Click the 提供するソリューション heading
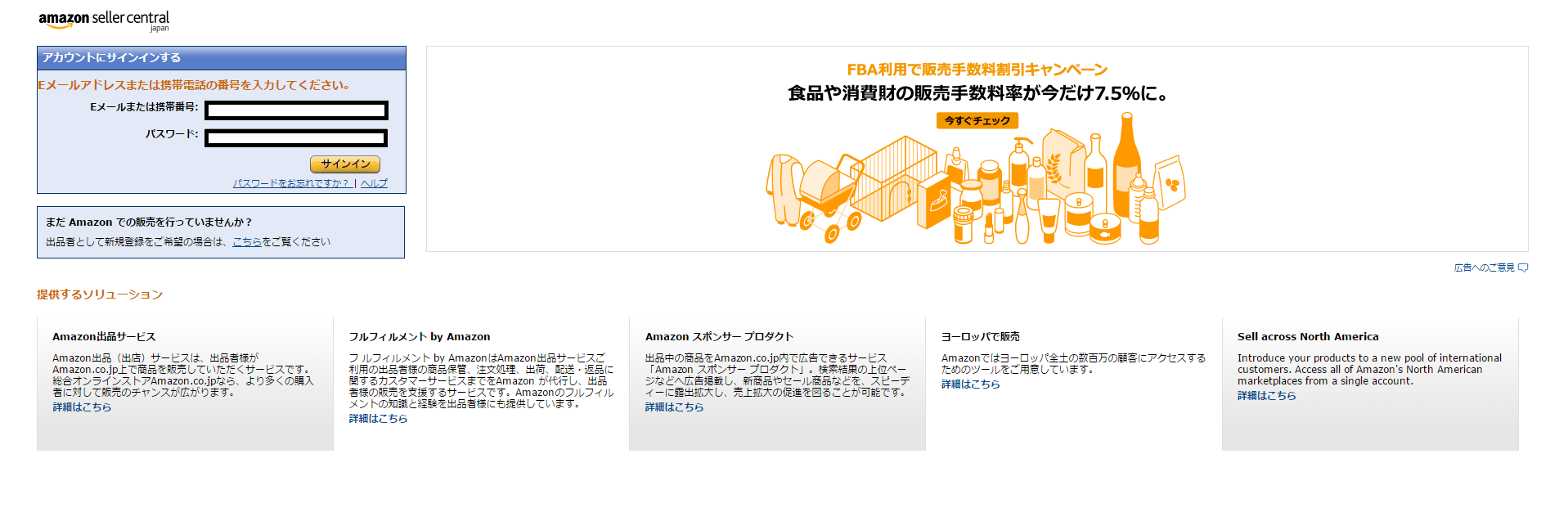This screenshot has height=508, width=1568. (100, 294)
